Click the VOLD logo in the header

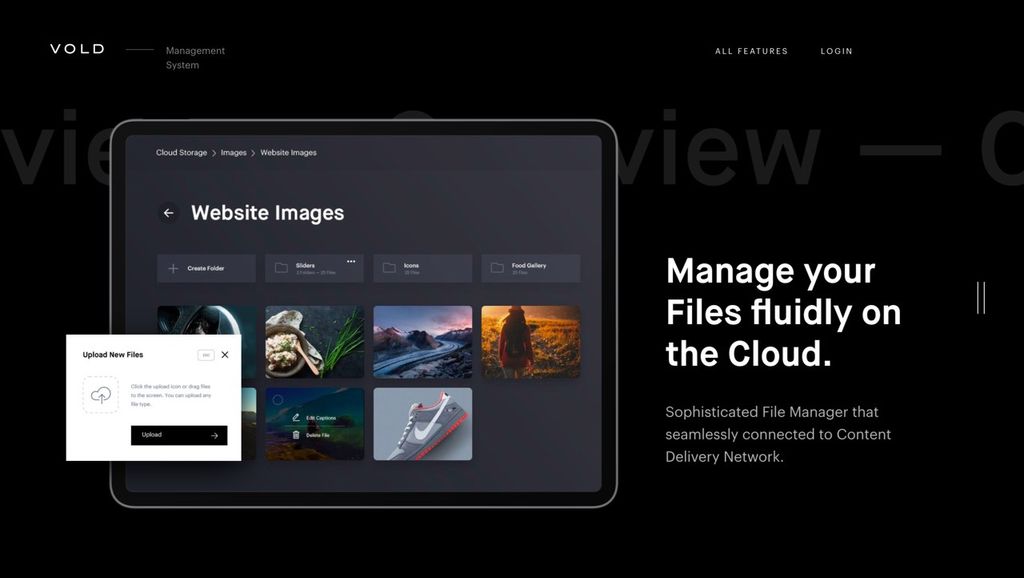click(76, 48)
